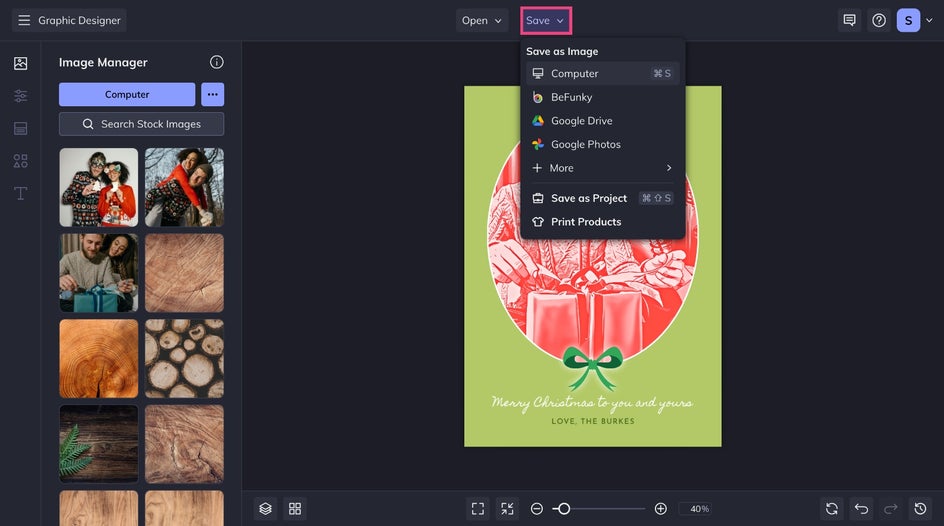Select ugly sweater couple with glasses thumbnail
The width and height of the screenshot is (944, 526).
pyautogui.click(x=99, y=187)
